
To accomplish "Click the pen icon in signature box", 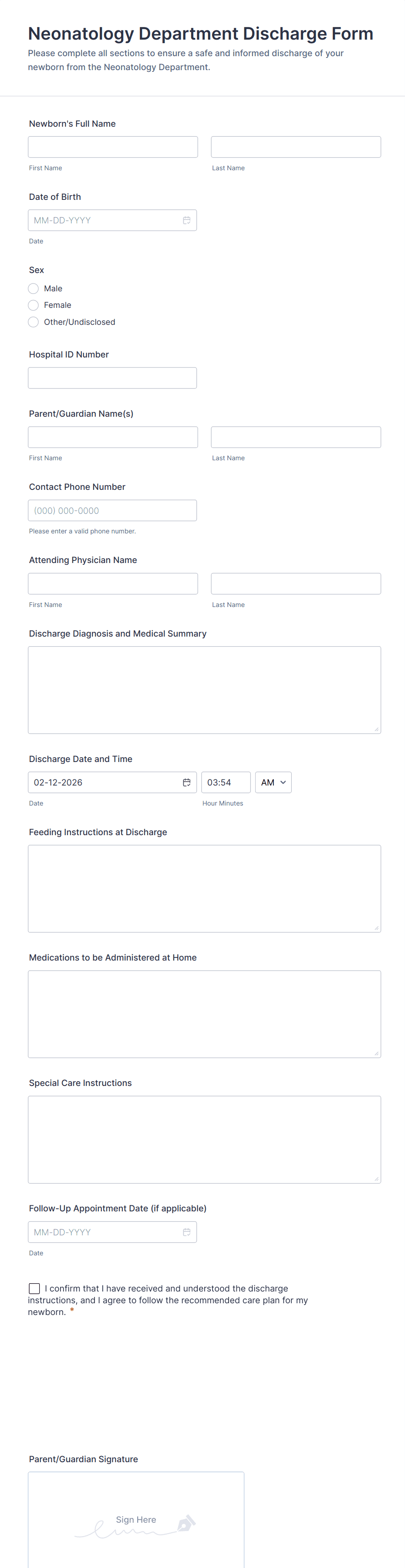I will pos(186,1523).
